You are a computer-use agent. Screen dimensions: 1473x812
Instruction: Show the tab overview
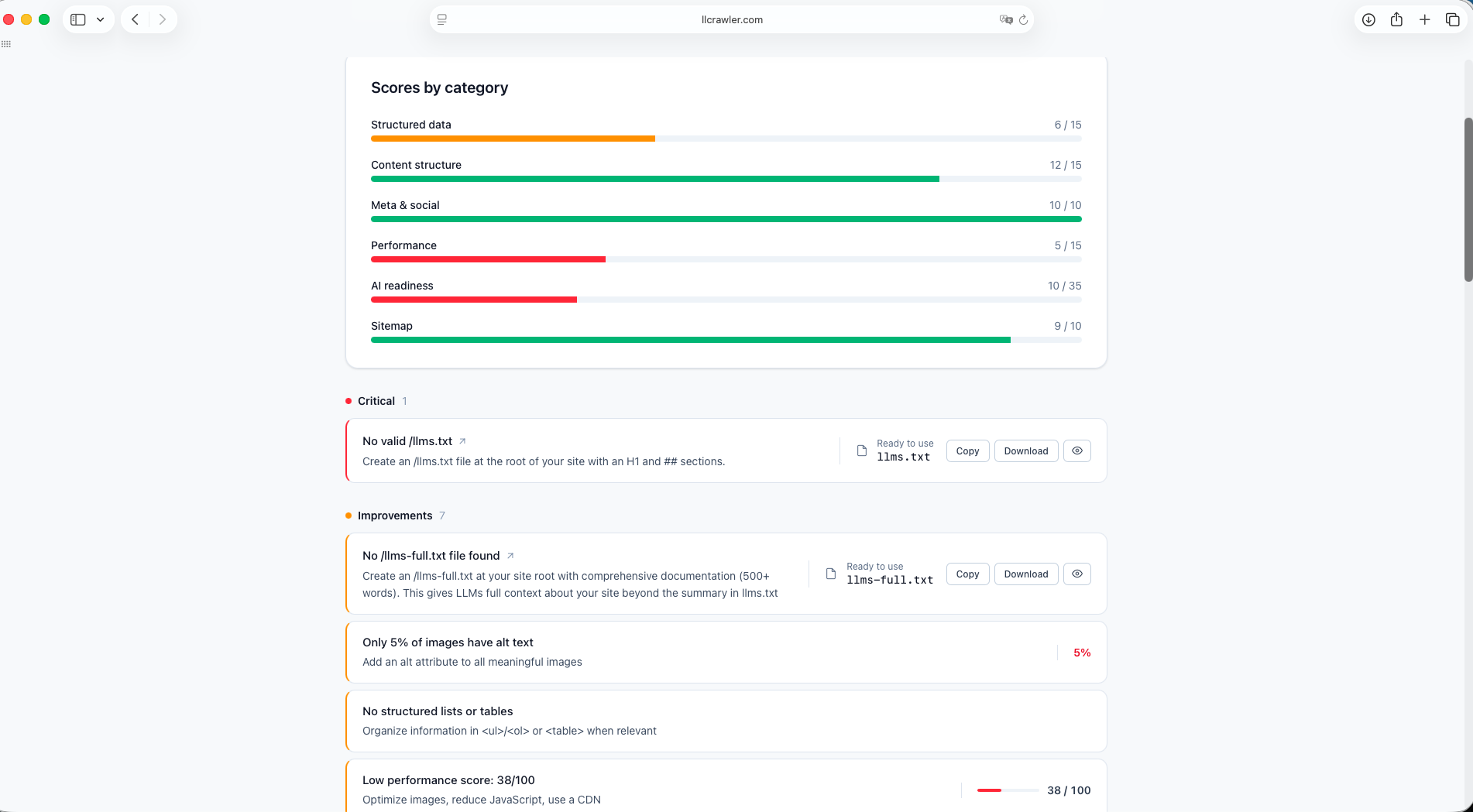click(x=1453, y=19)
